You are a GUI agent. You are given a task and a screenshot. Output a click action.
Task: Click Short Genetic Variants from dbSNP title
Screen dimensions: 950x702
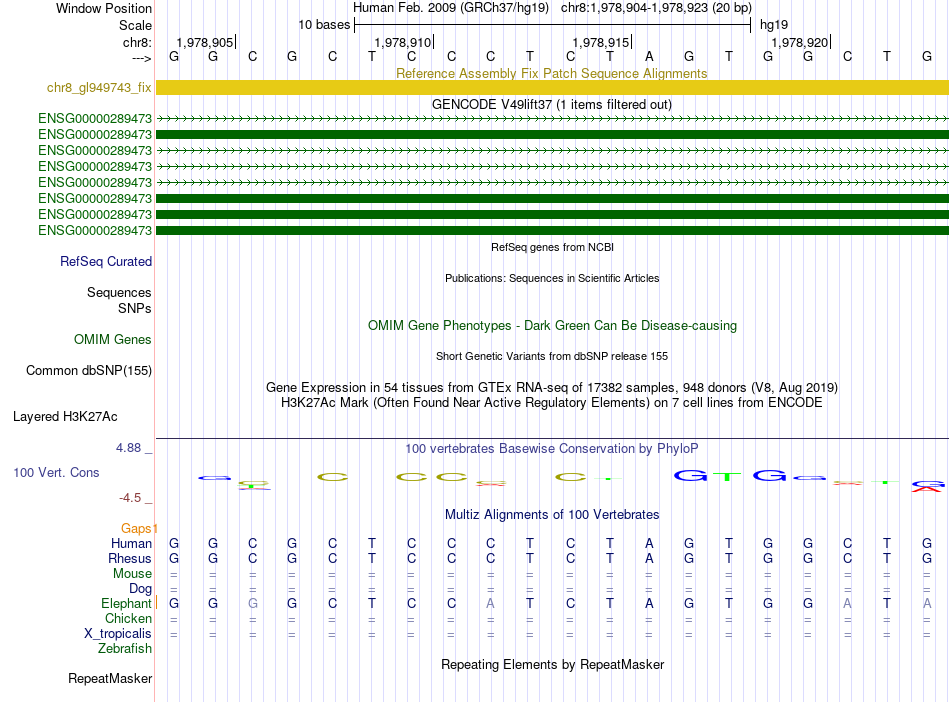pos(552,356)
